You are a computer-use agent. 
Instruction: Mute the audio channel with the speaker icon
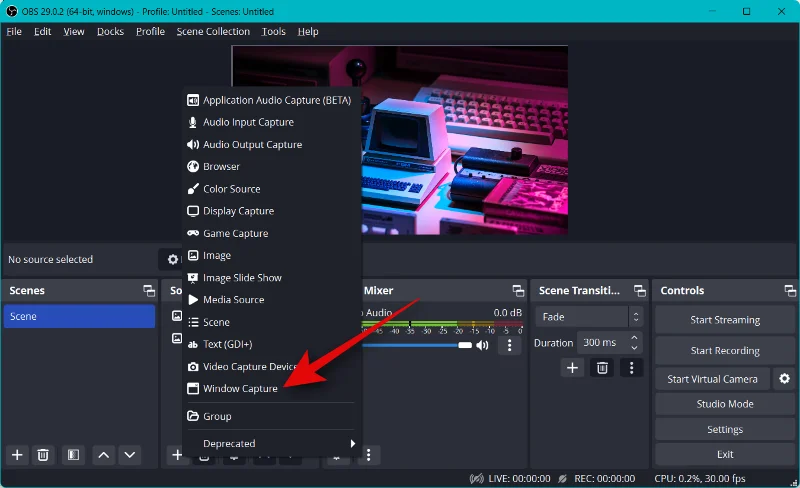click(x=482, y=346)
